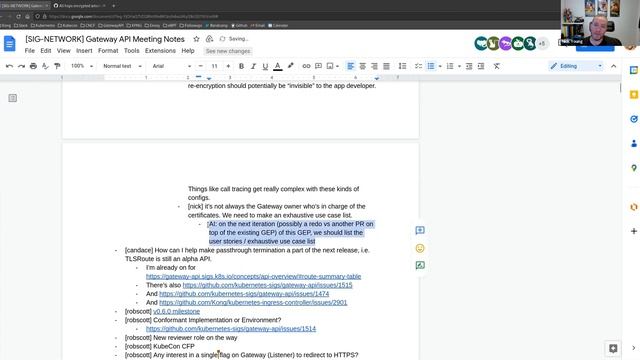Open the Insert menu

click(84, 51)
